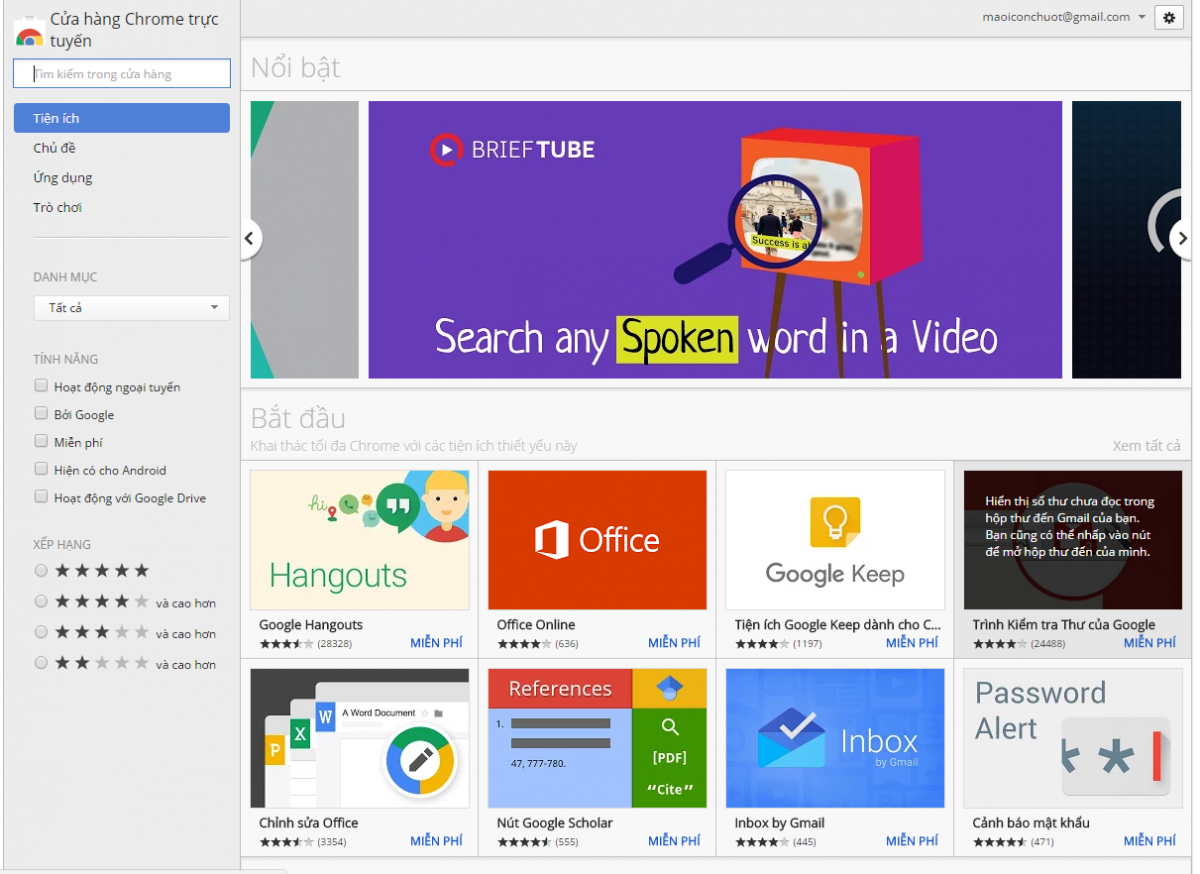This screenshot has width=1200, height=874.
Task: Check the Bởi Google filter
Action: (41, 414)
